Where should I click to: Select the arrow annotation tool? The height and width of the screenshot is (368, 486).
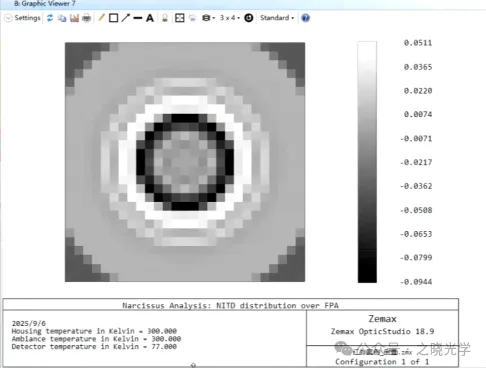[125, 18]
